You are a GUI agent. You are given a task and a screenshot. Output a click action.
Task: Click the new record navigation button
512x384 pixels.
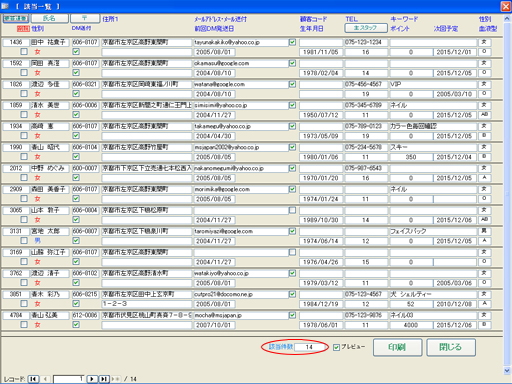[x=116, y=379]
